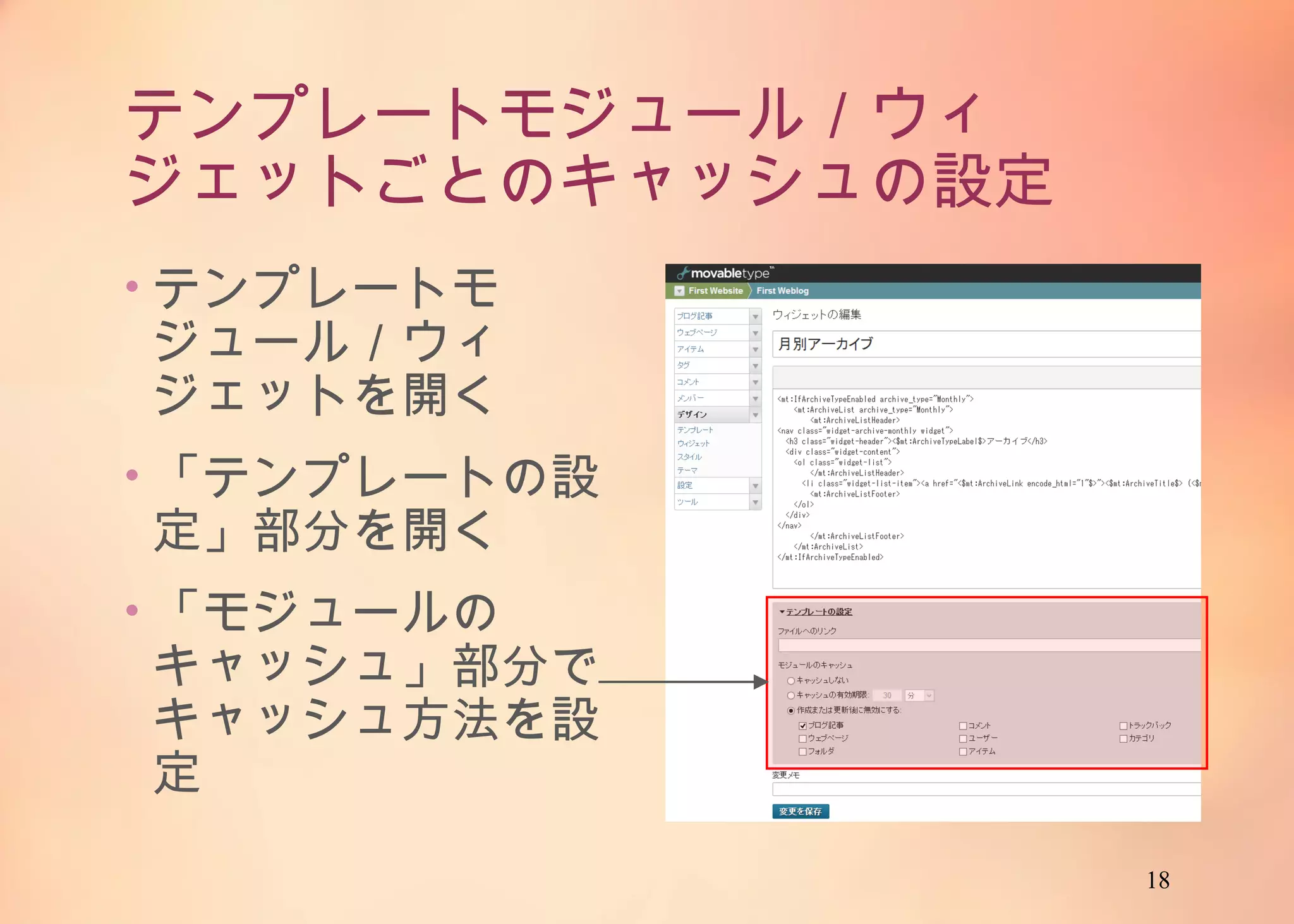Expand the タグ menu arrow

(755, 366)
